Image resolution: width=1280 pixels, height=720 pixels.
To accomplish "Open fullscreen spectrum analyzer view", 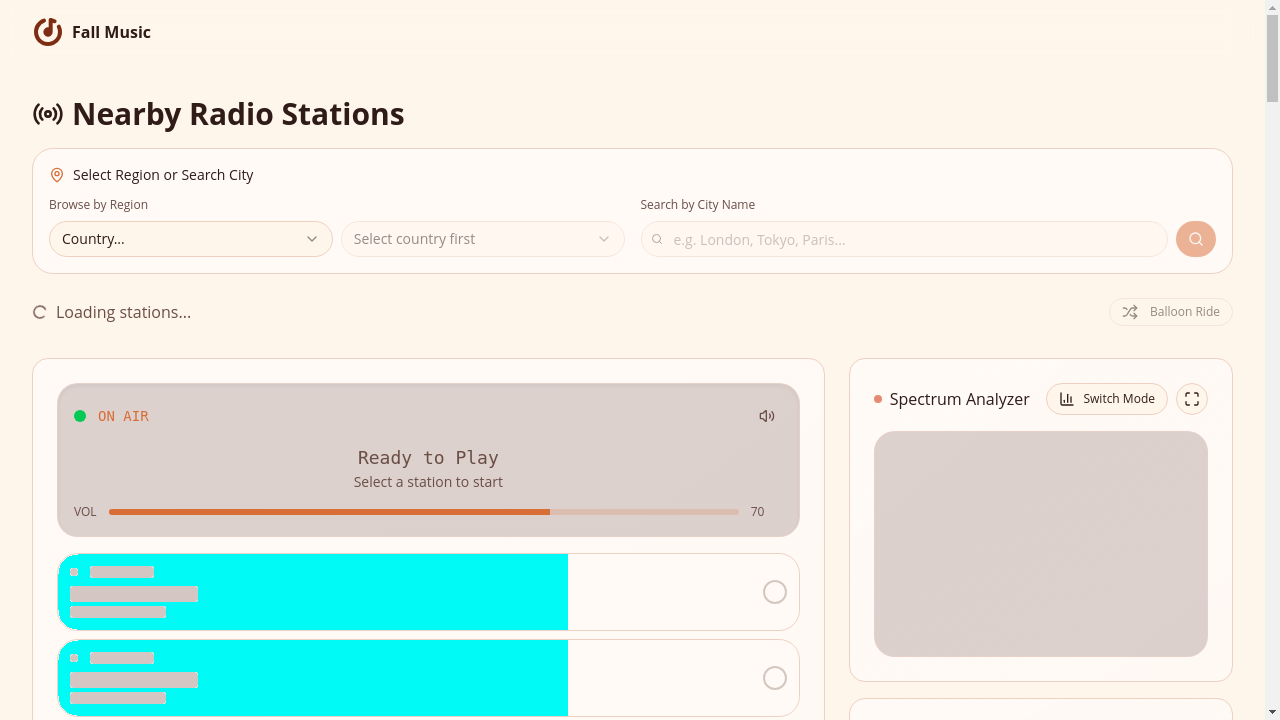I will 1192,399.
